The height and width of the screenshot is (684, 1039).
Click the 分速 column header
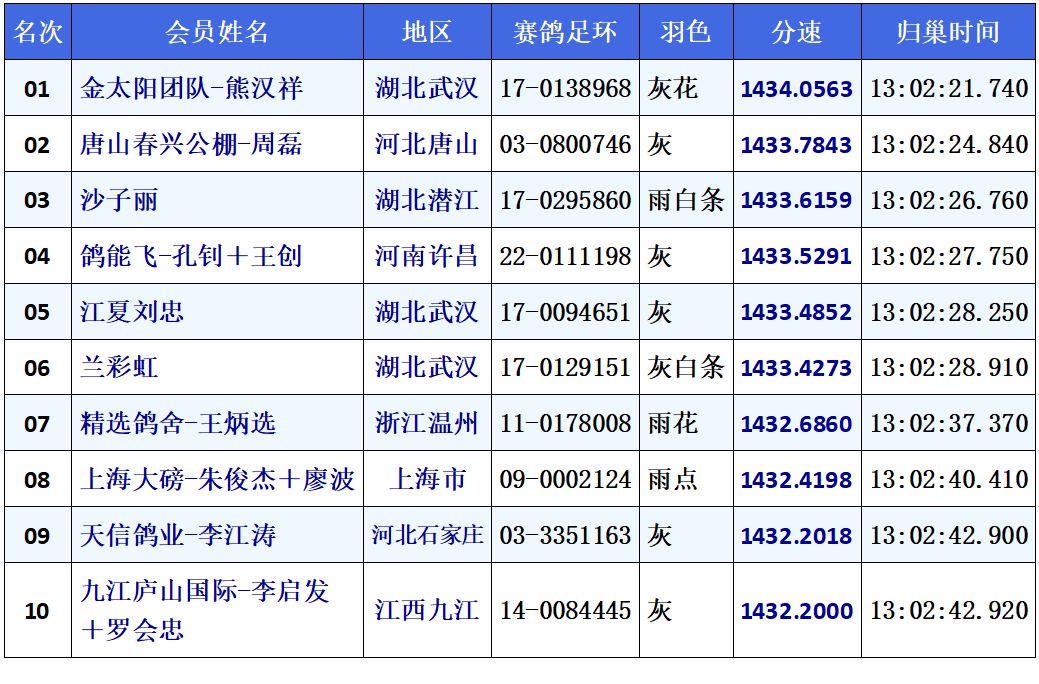coord(796,32)
